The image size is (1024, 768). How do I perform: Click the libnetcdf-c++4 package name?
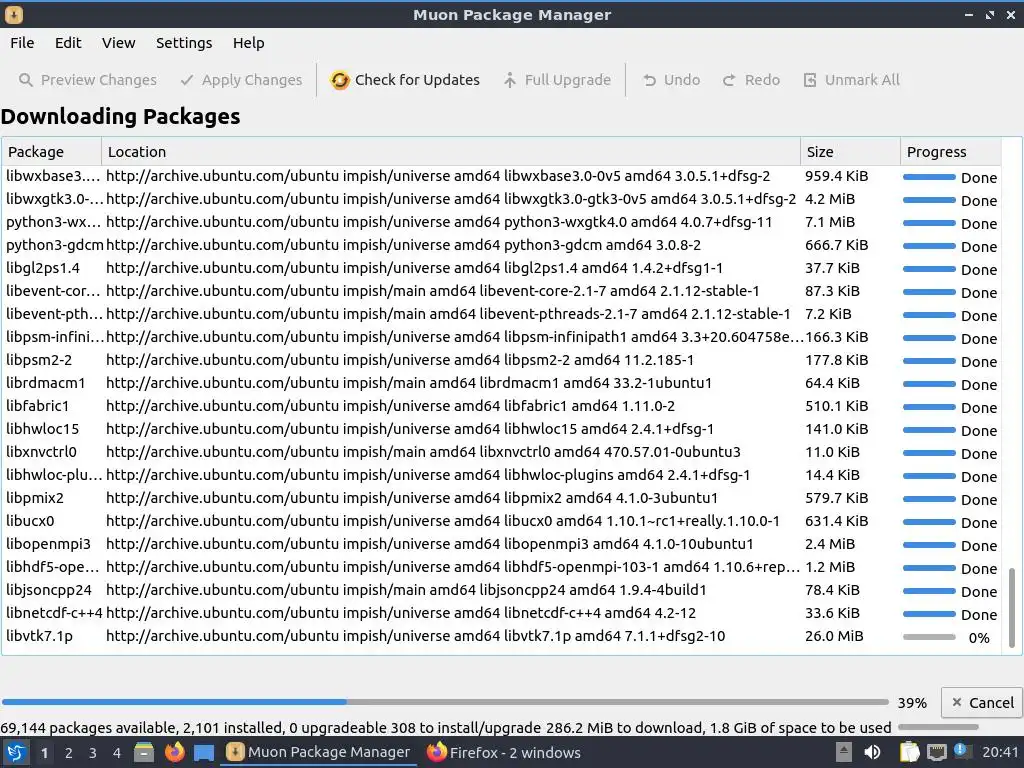coord(54,613)
